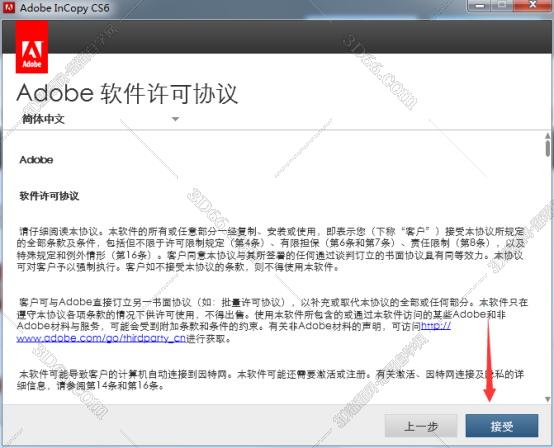Click the paragraph starting '客户可与Adobe直接订立'
Screen dimensions: 554x448
coord(272,320)
